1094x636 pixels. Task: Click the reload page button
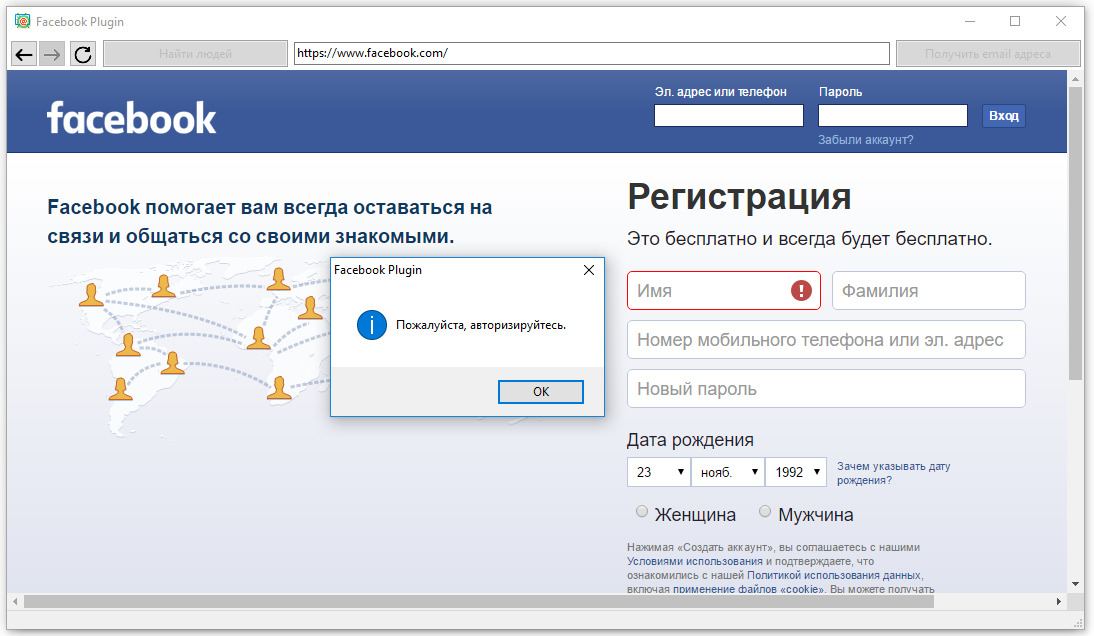[83, 54]
